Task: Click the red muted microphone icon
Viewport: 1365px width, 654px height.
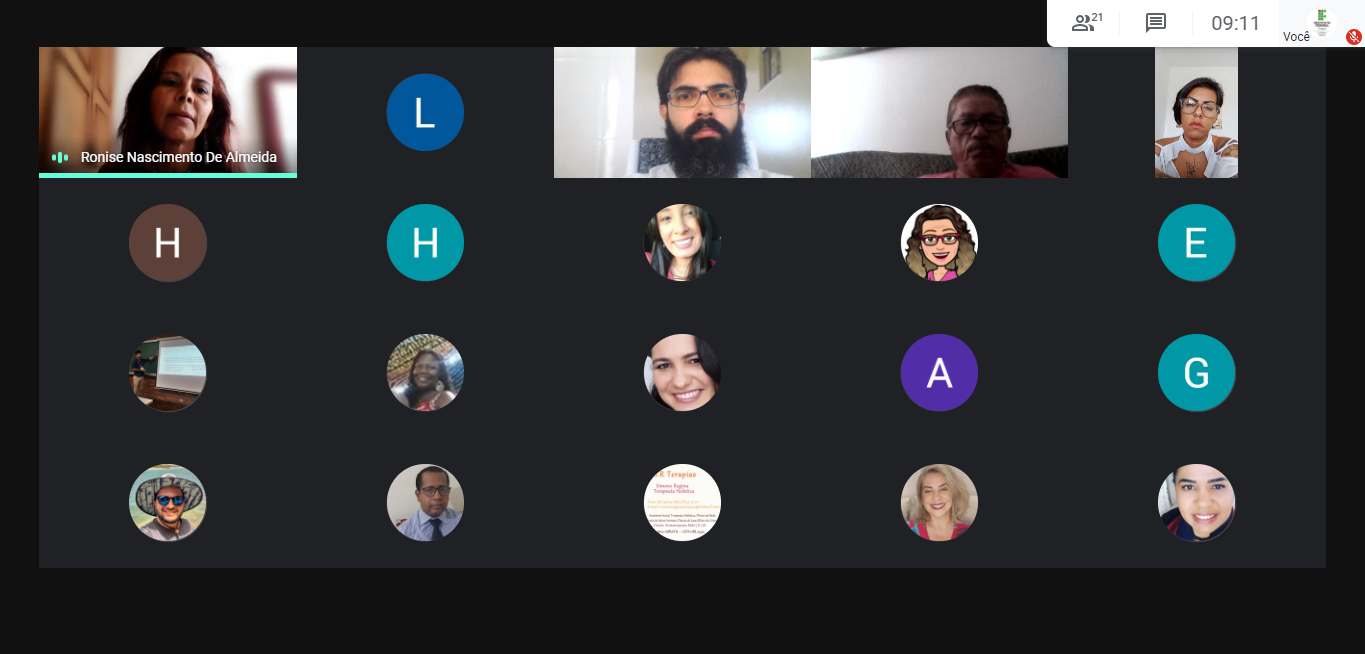Action: coord(1354,37)
